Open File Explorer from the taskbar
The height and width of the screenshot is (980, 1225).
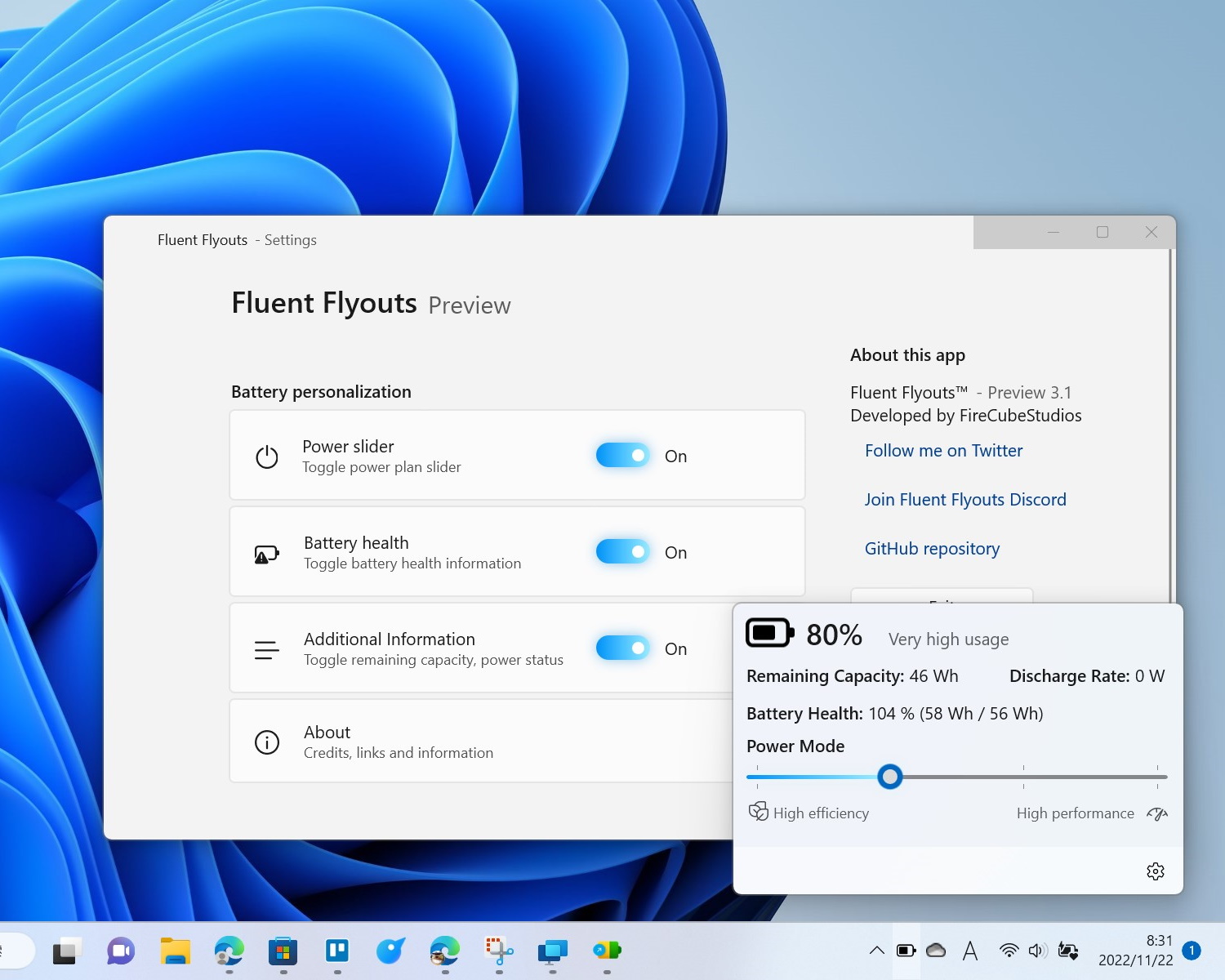pos(175,951)
